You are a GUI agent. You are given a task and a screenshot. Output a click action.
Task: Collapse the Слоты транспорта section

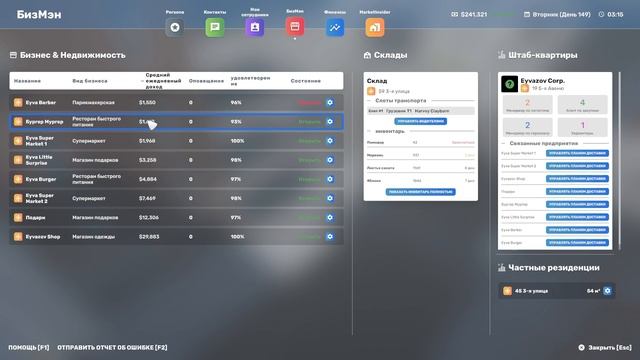(x=369, y=100)
